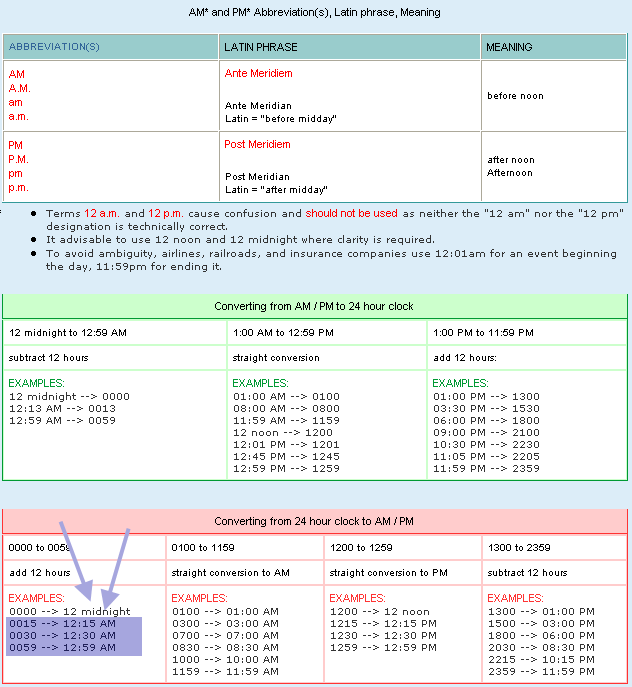Click the '0830 --> 08:30 AM' example
This screenshot has height=687, width=632.
pyautogui.click(x=225, y=648)
